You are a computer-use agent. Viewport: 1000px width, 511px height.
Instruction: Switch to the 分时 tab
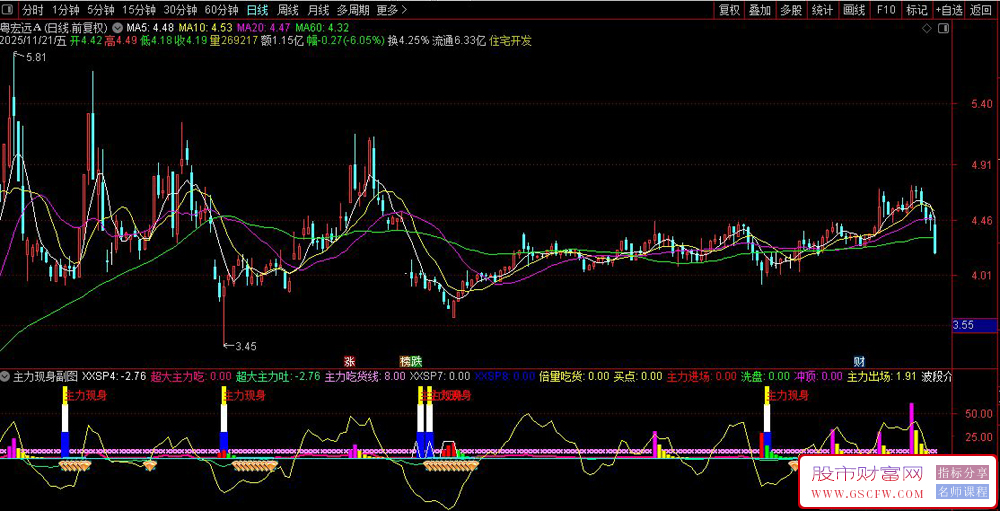pos(33,10)
